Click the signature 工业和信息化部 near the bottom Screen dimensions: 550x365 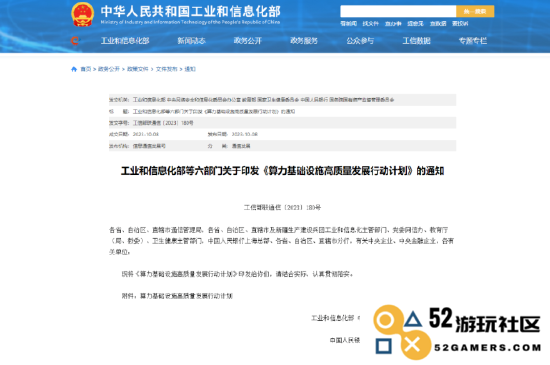tap(333, 318)
